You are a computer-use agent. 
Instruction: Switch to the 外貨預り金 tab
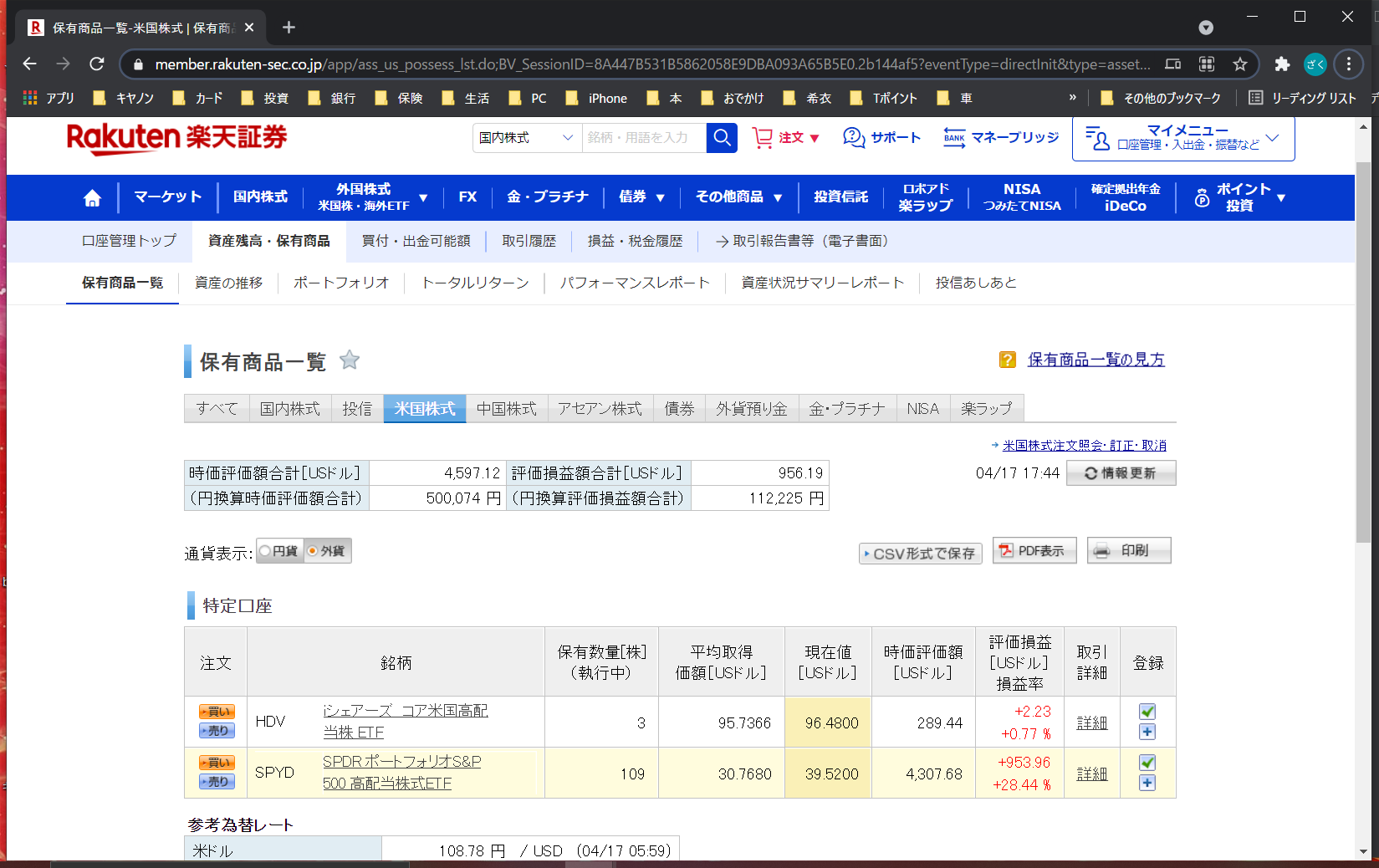[x=752, y=409]
